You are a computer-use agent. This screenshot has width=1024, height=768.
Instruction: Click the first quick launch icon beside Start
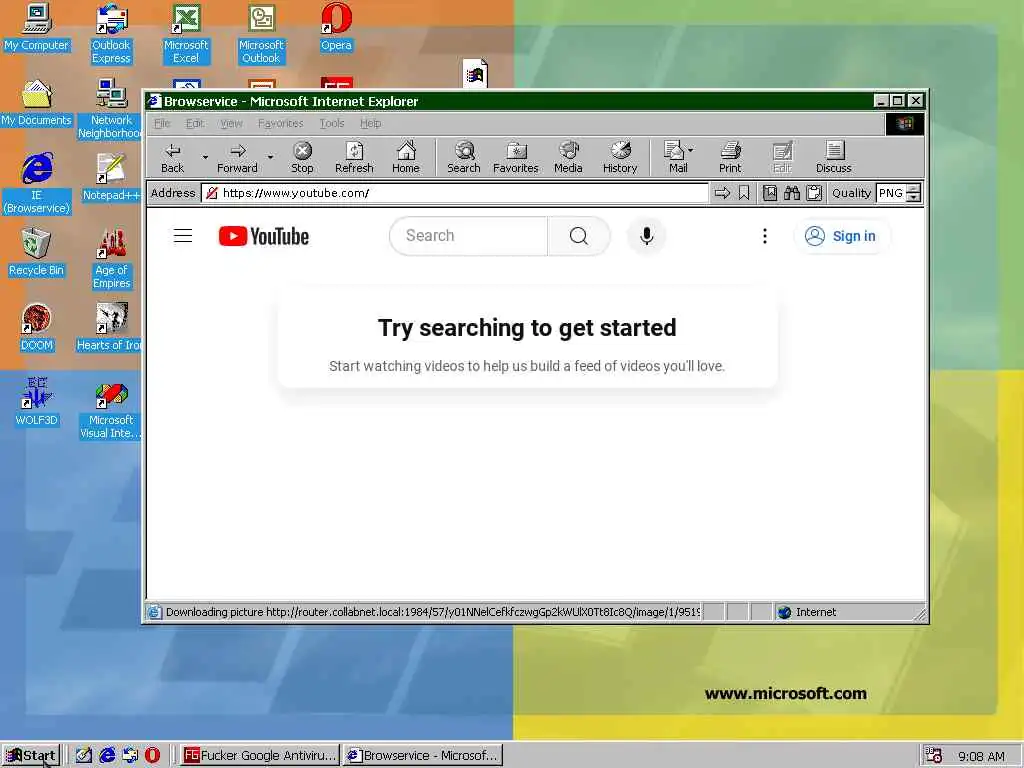click(x=84, y=756)
